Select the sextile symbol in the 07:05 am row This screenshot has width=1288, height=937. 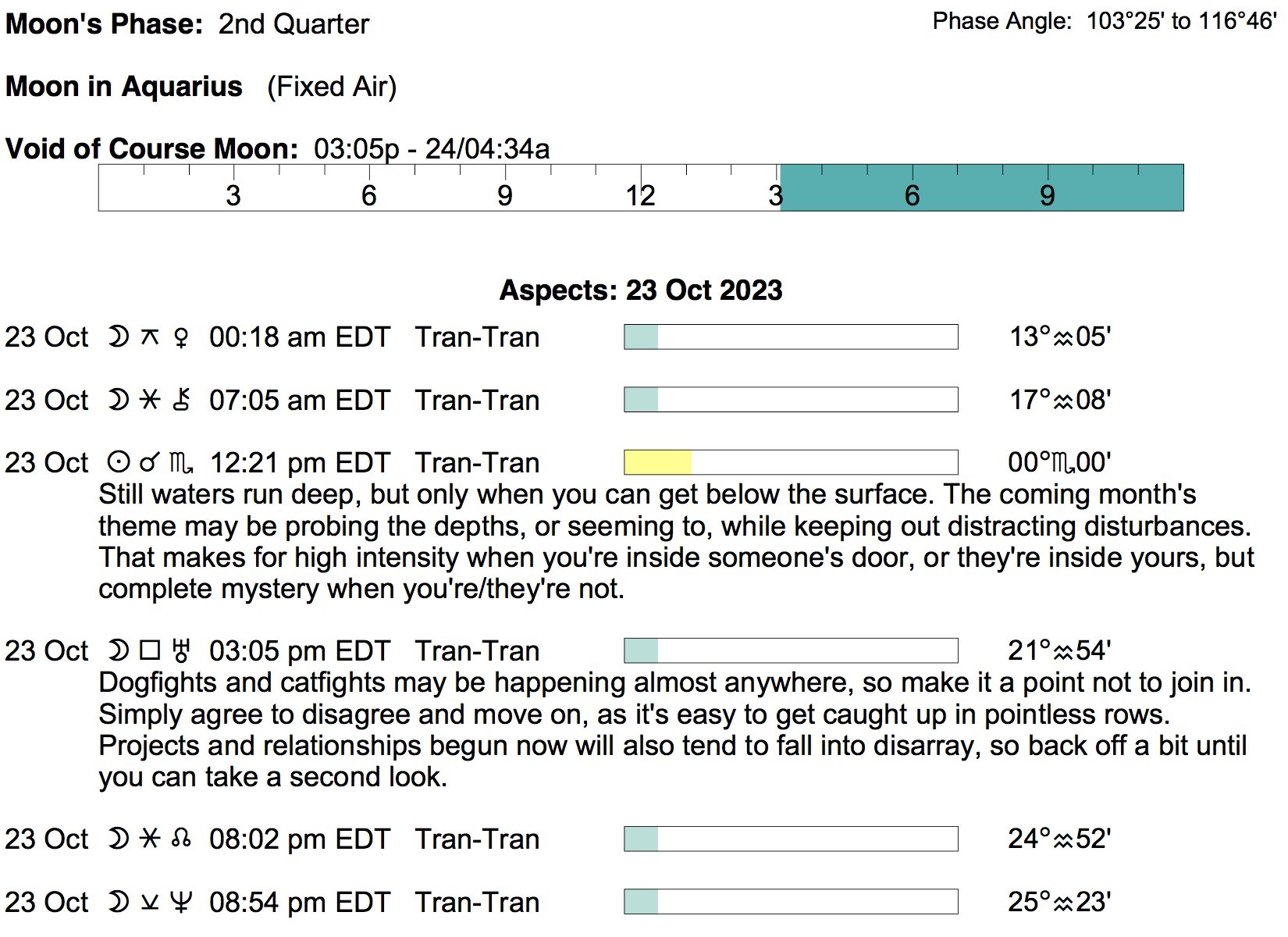point(150,400)
